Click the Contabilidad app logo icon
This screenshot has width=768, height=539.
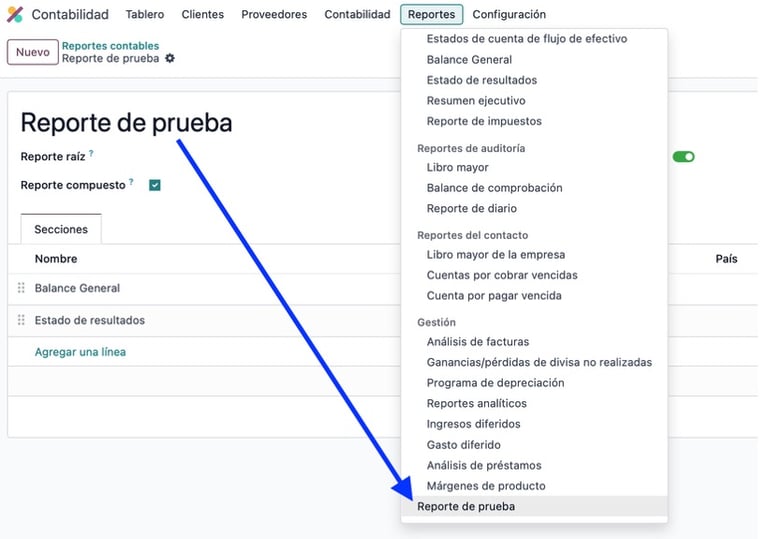[15, 14]
